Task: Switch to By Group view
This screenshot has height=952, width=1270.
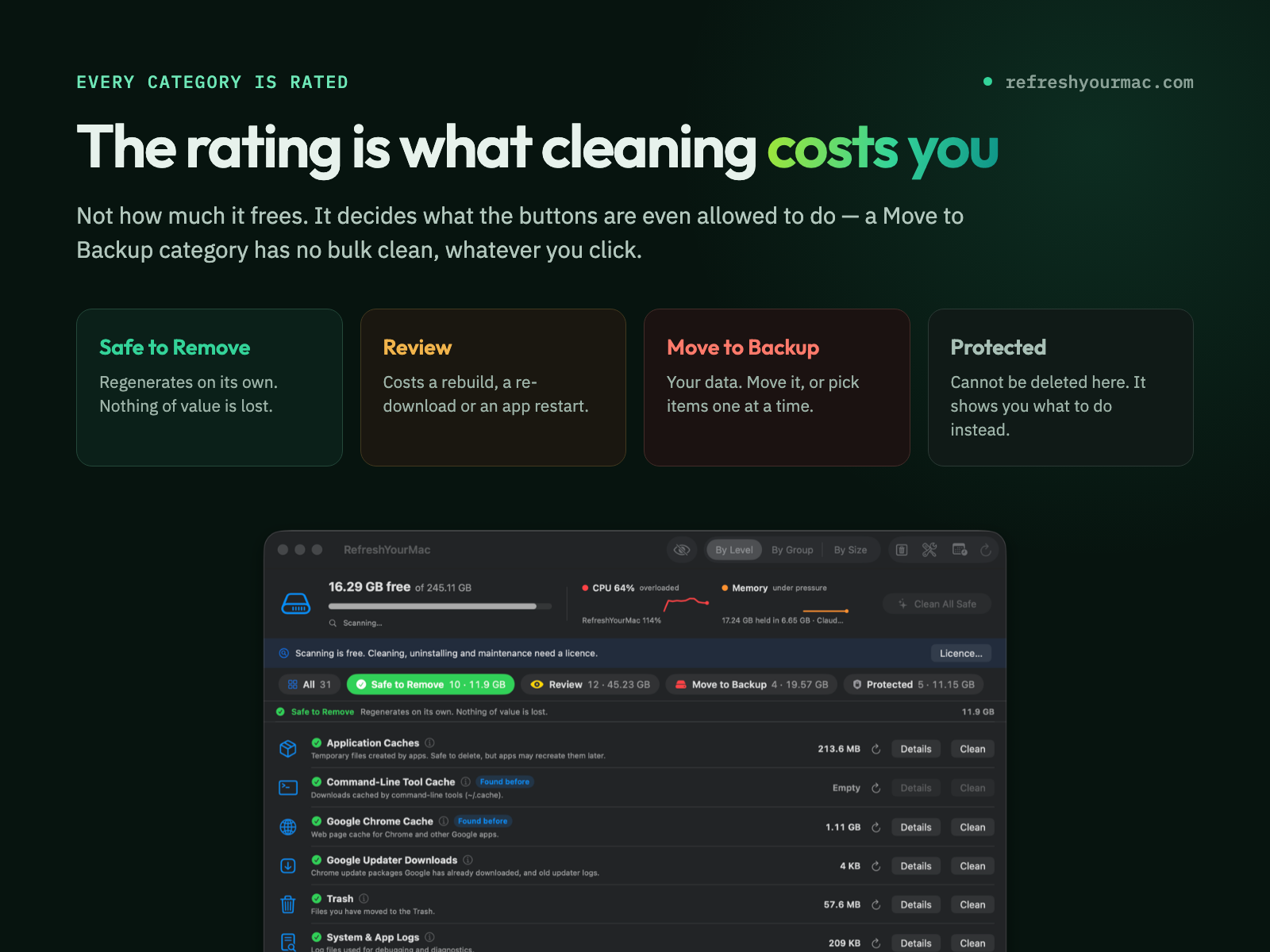Action: tap(792, 550)
